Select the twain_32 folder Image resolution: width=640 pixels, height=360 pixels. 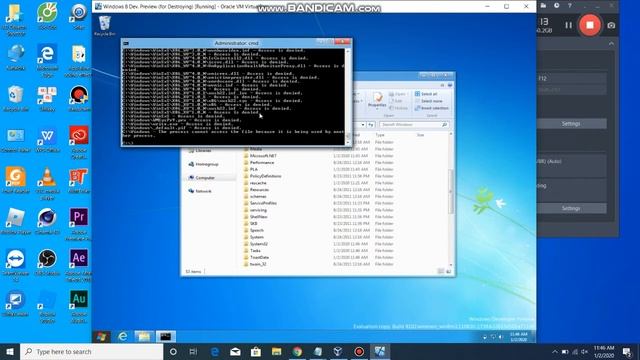(258, 264)
